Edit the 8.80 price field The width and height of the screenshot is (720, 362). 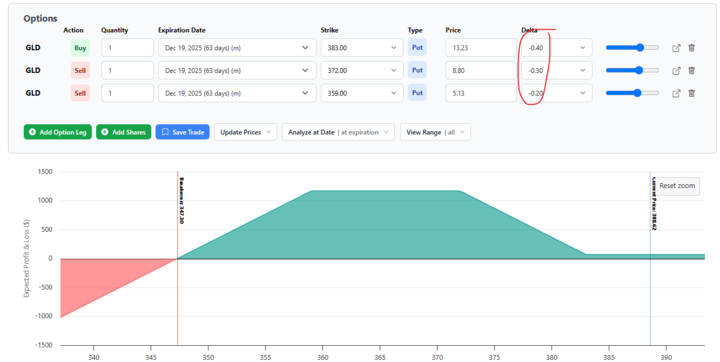pyautogui.click(x=481, y=71)
